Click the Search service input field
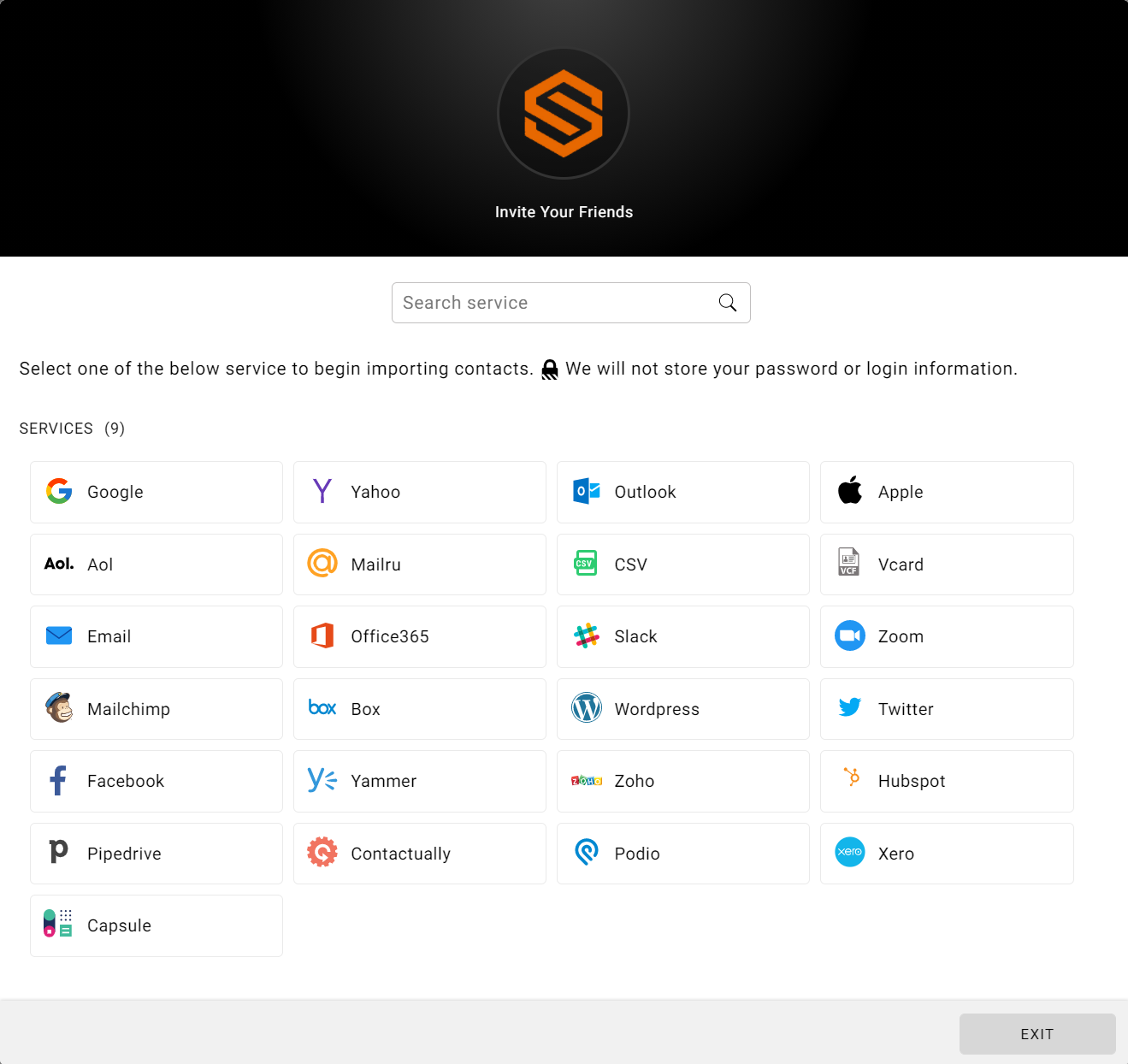 pos(570,303)
